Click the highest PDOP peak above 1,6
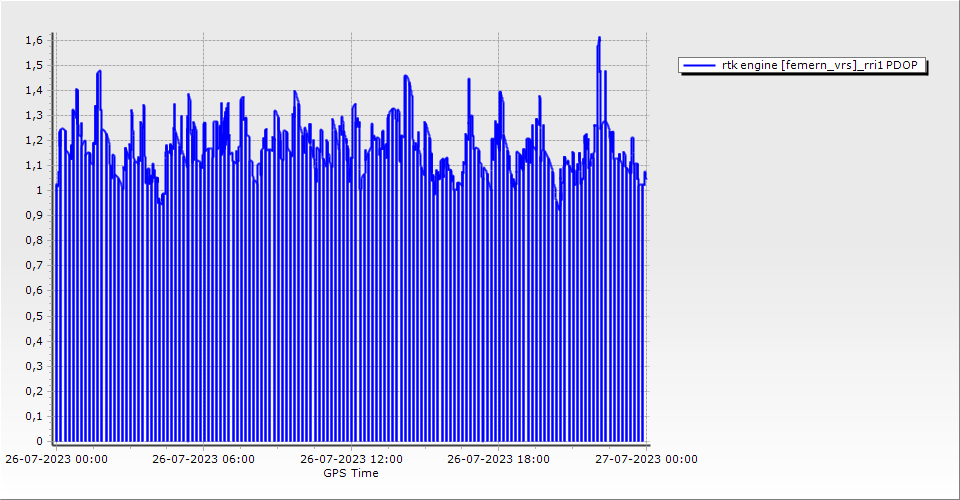The height and width of the screenshot is (500, 960). coord(599,38)
